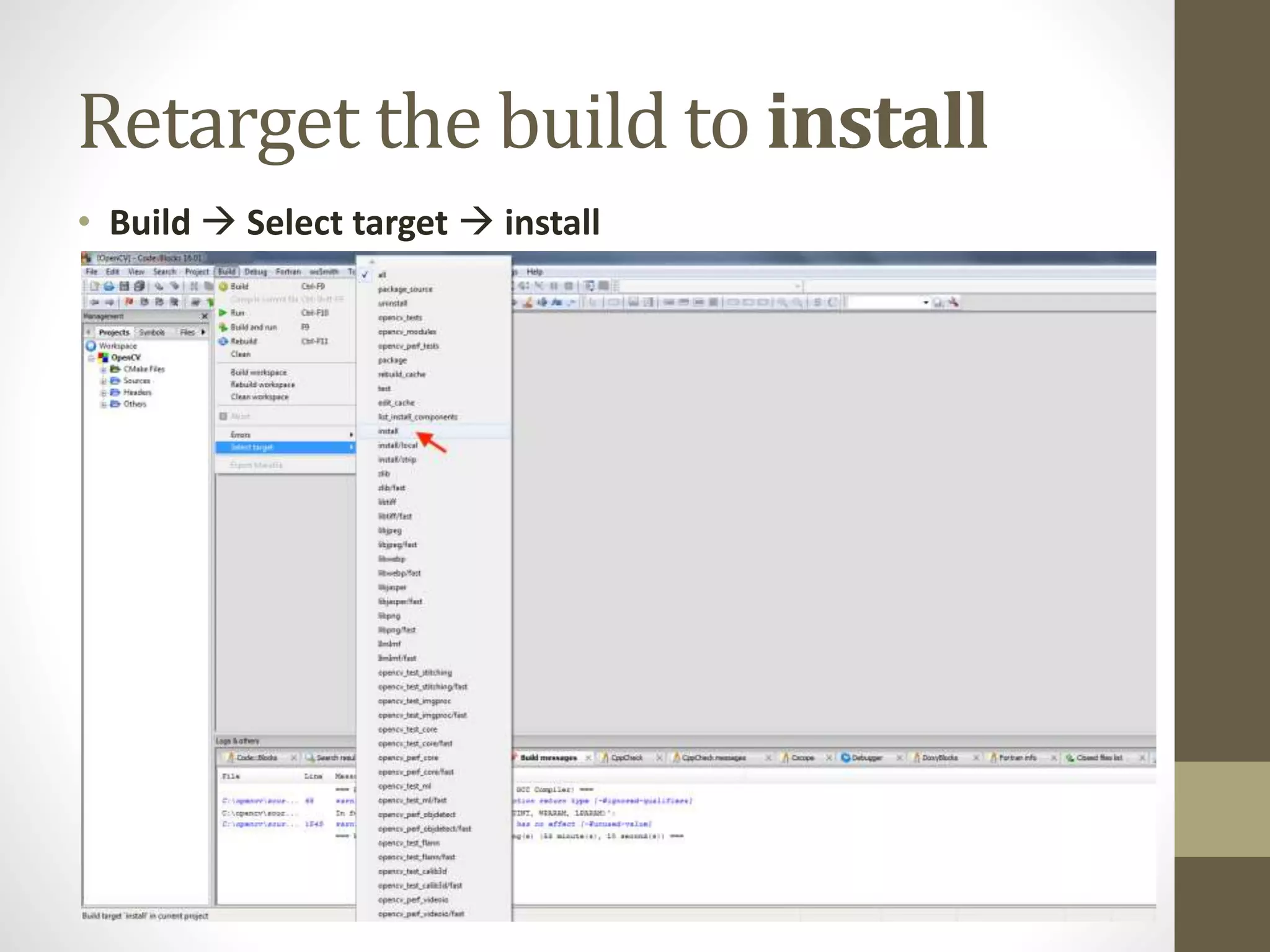Screen dimensions: 1270x952
Task: Click the Open file toolbar icon
Action: (109, 286)
